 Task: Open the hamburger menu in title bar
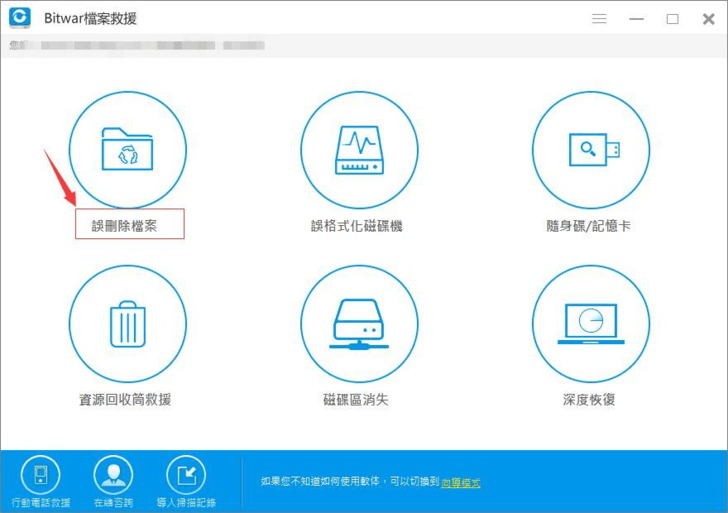pos(600,19)
